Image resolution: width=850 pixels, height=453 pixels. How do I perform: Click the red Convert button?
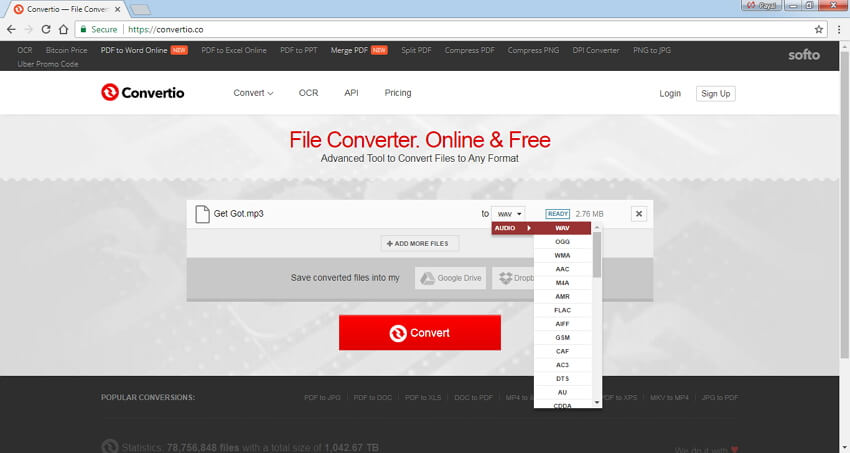pos(420,333)
